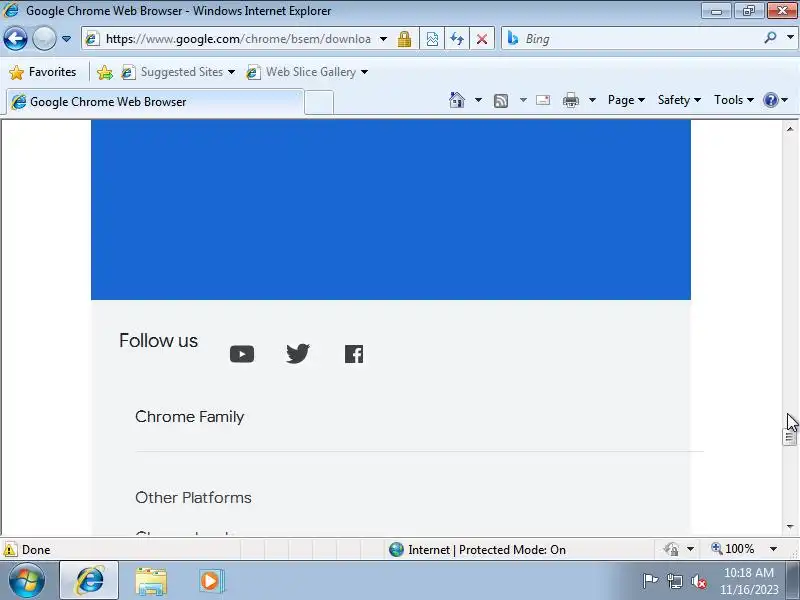
Task: Open the recent pages dropdown arrow
Action: [66, 39]
